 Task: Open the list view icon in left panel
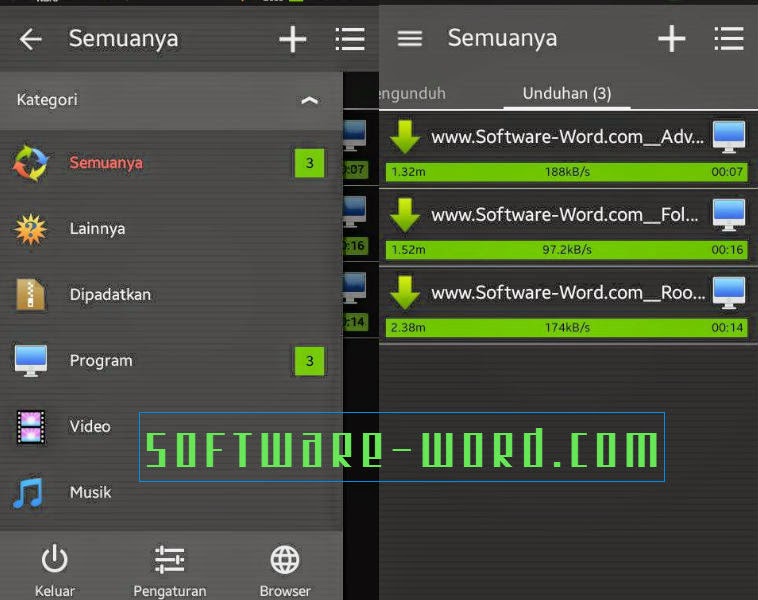tap(350, 39)
